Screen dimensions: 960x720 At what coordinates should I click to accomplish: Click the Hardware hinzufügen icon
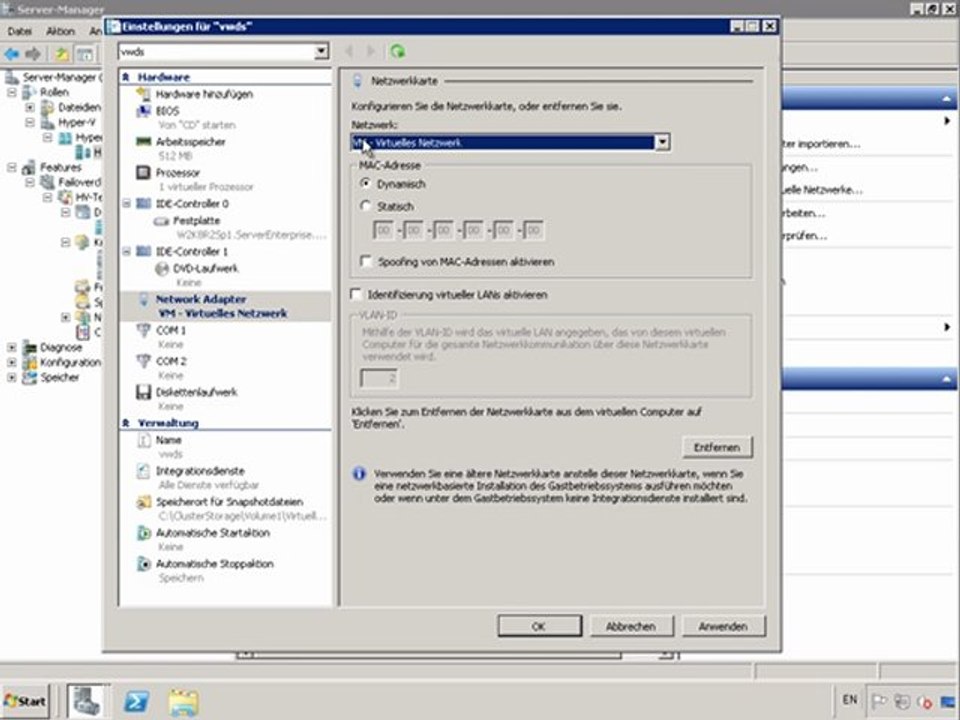pos(143,94)
